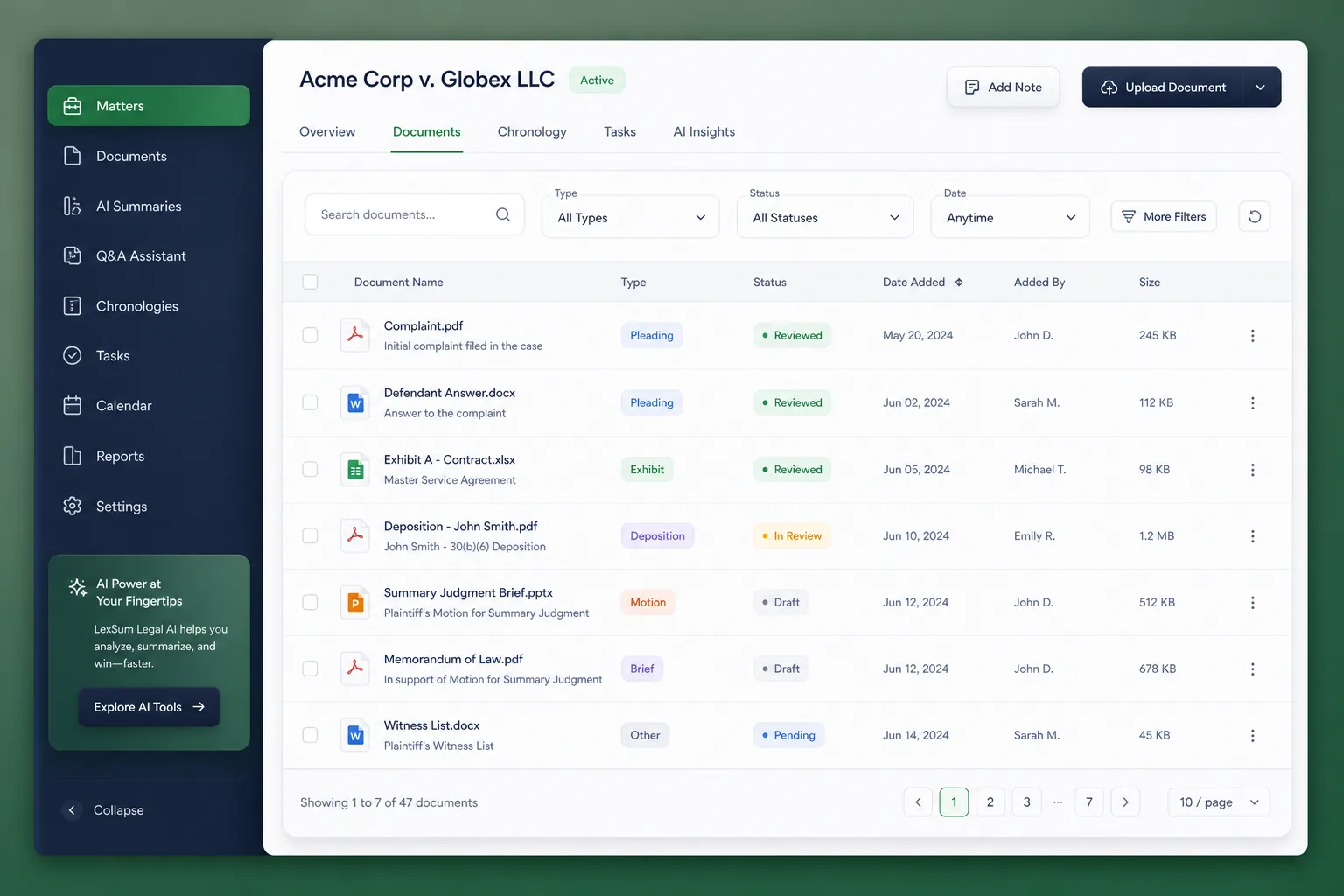The image size is (1344, 896).
Task: Go to the Tasks tab of the matter
Action: pos(619,132)
